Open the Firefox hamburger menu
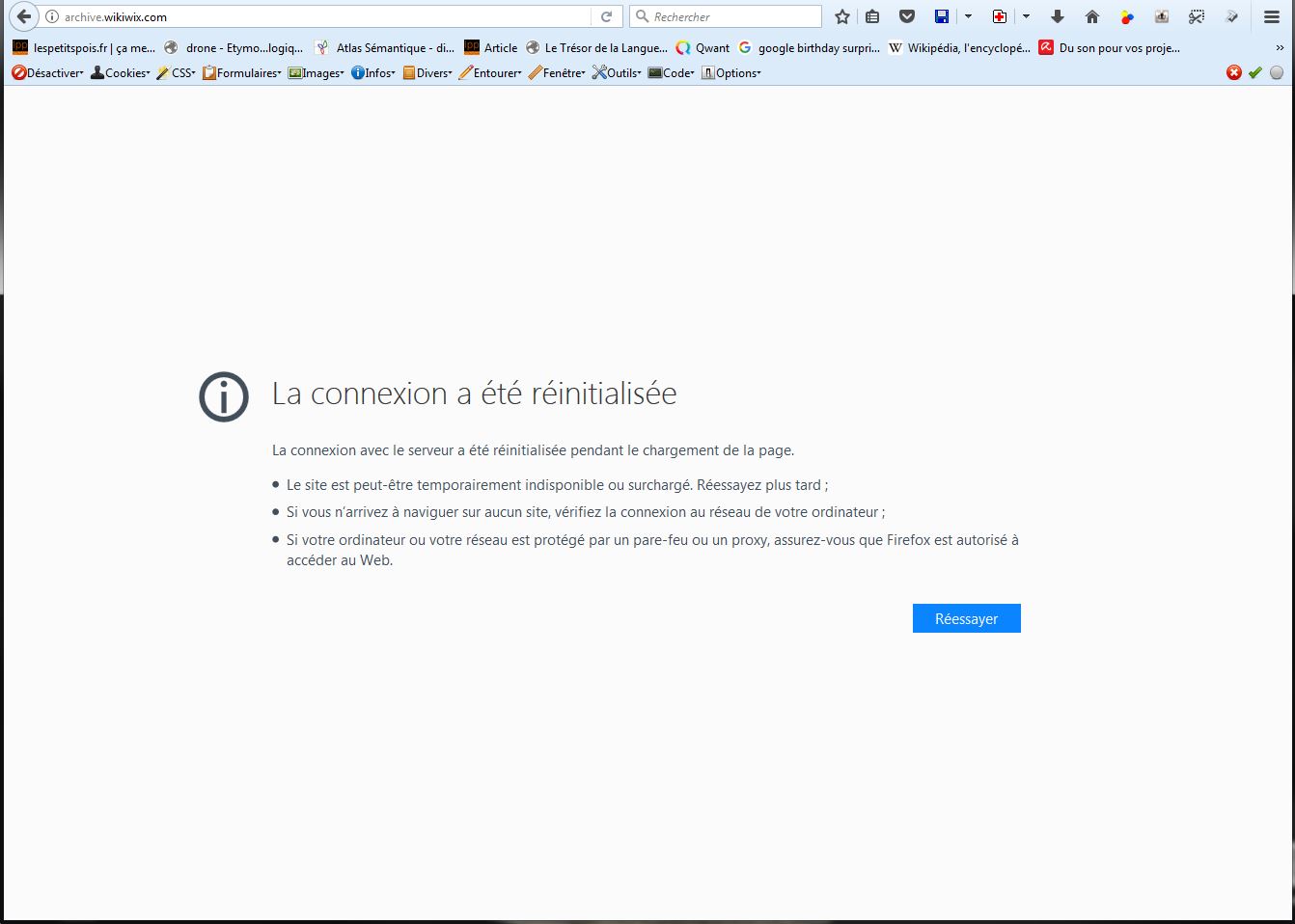Screen dimensions: 1295x924 coord(1272,16)
